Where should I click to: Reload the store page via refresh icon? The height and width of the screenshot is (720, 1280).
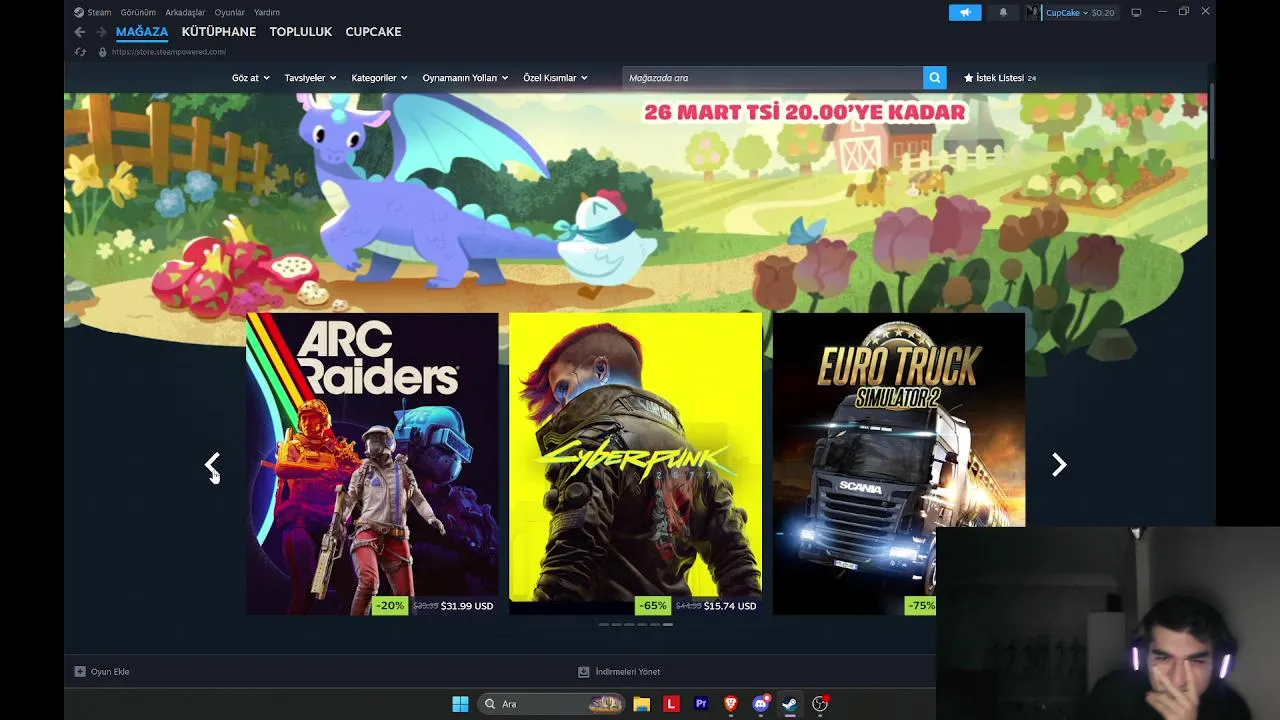[80, 52]
